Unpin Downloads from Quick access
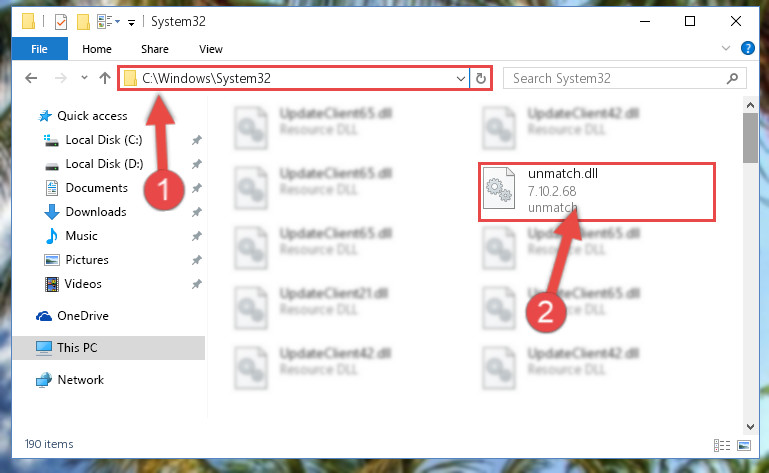 point(197,212)
